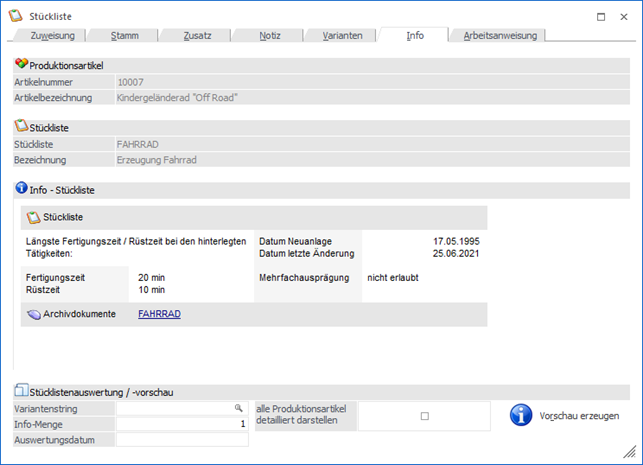Enable alle Produktionsartikel detailliert darstellen checkbox
Viewport: 643px width, 465px height.
tap(424, 416)
